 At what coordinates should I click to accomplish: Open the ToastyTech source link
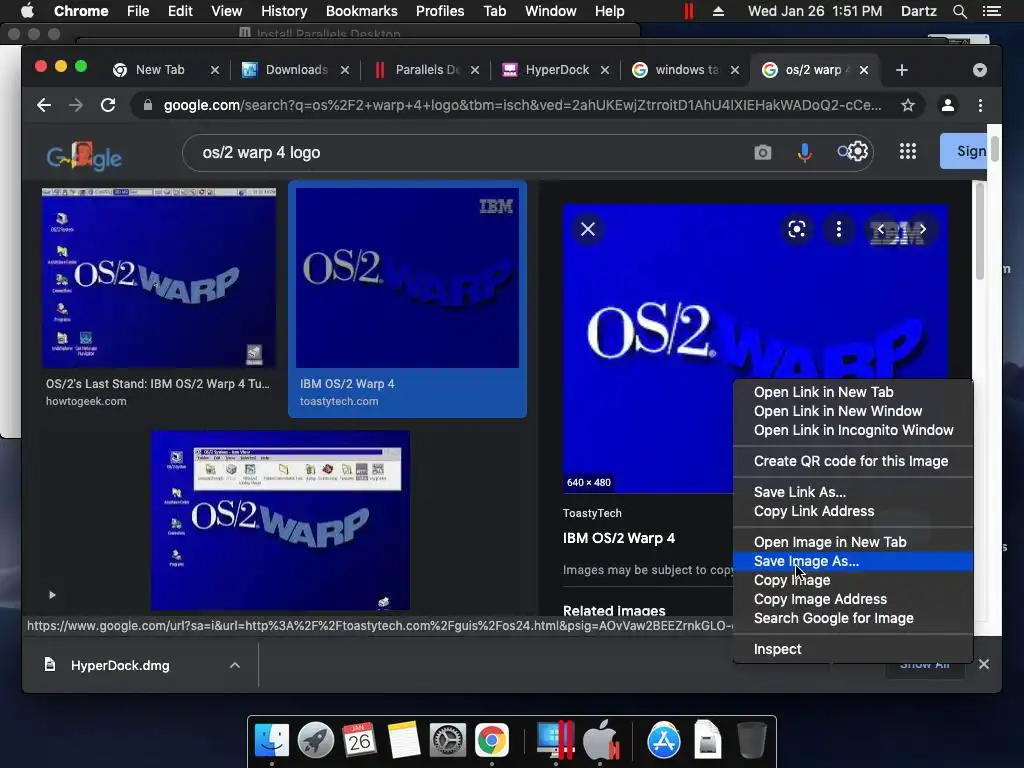tap(592, 513)
